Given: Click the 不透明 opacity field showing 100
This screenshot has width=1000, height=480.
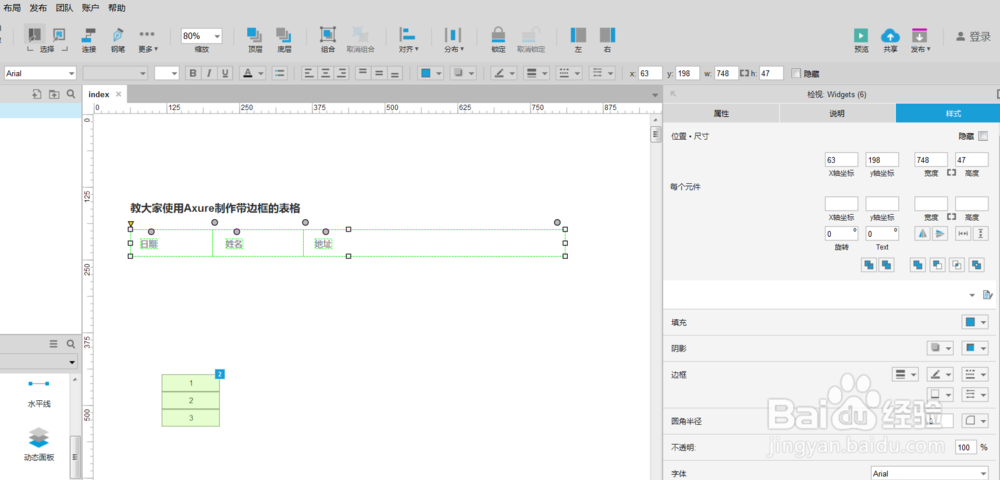Looking at the screenshot, I should (x=966, y=447).
